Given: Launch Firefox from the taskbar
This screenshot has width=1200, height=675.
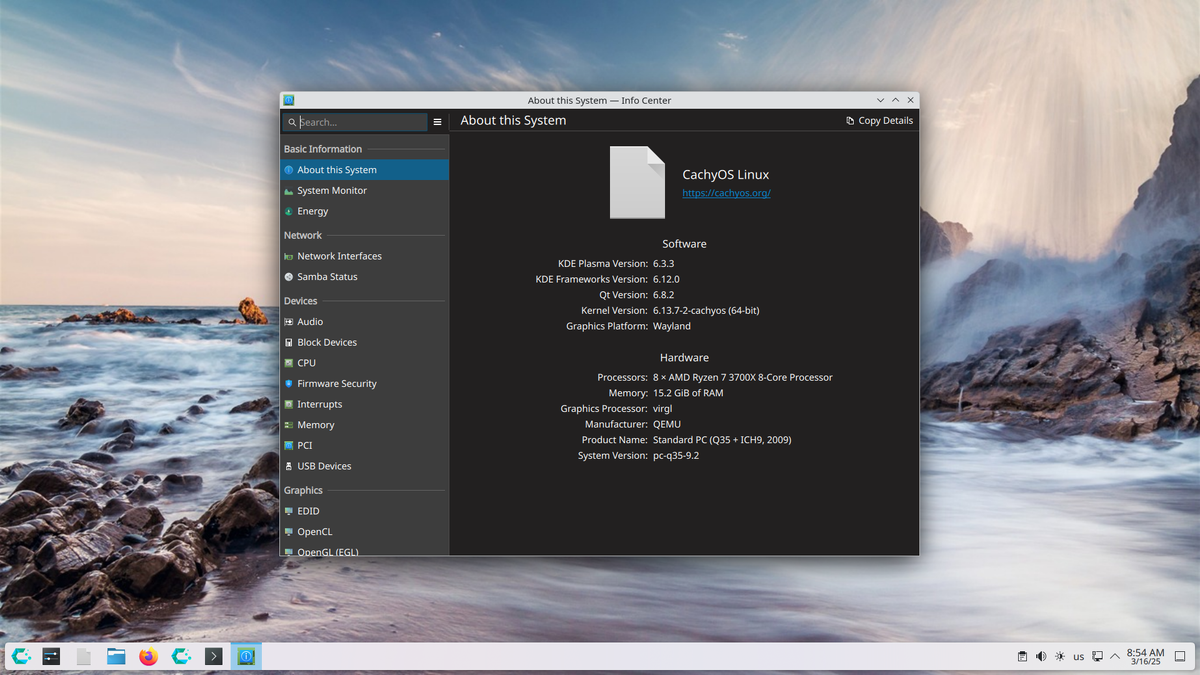Looking at the screenshot, I should (149, 656).
